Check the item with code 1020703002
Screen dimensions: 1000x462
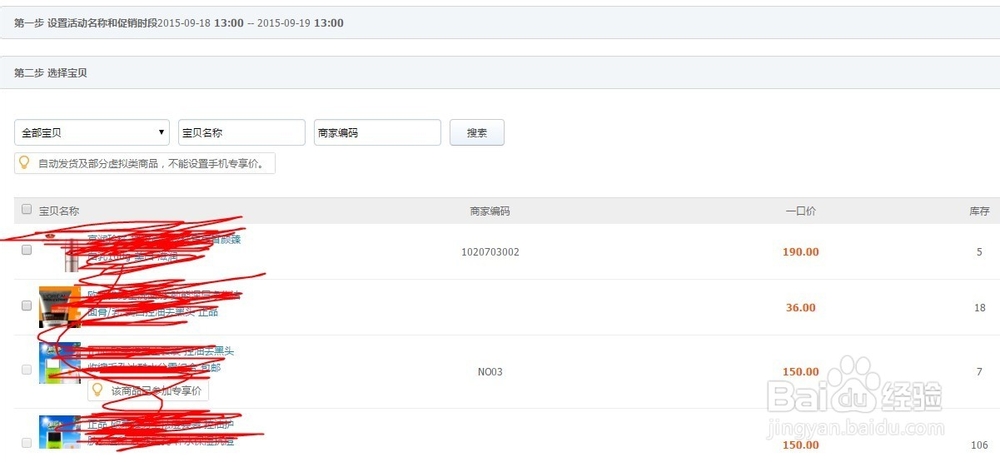(x=26, y=251)
